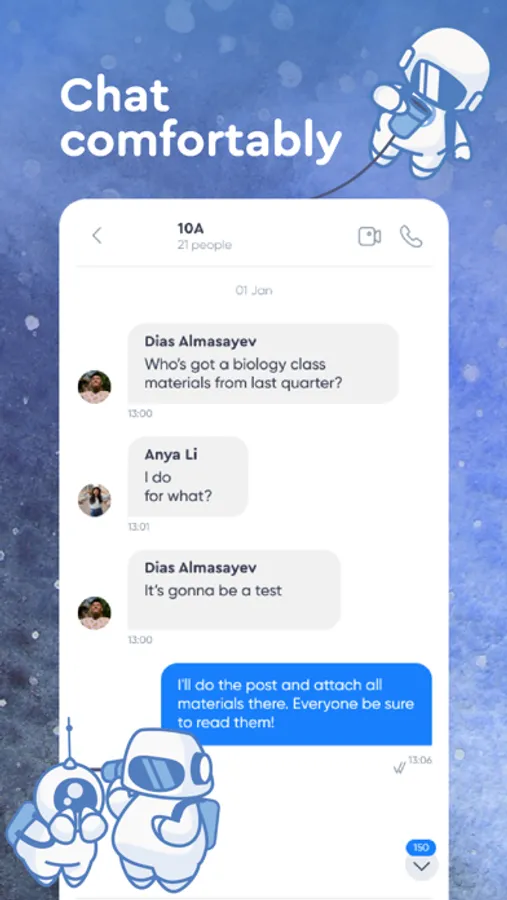Tap Dias Almasayev's avatar beside test message
The image size is (507, 900).
pos(94,613)
